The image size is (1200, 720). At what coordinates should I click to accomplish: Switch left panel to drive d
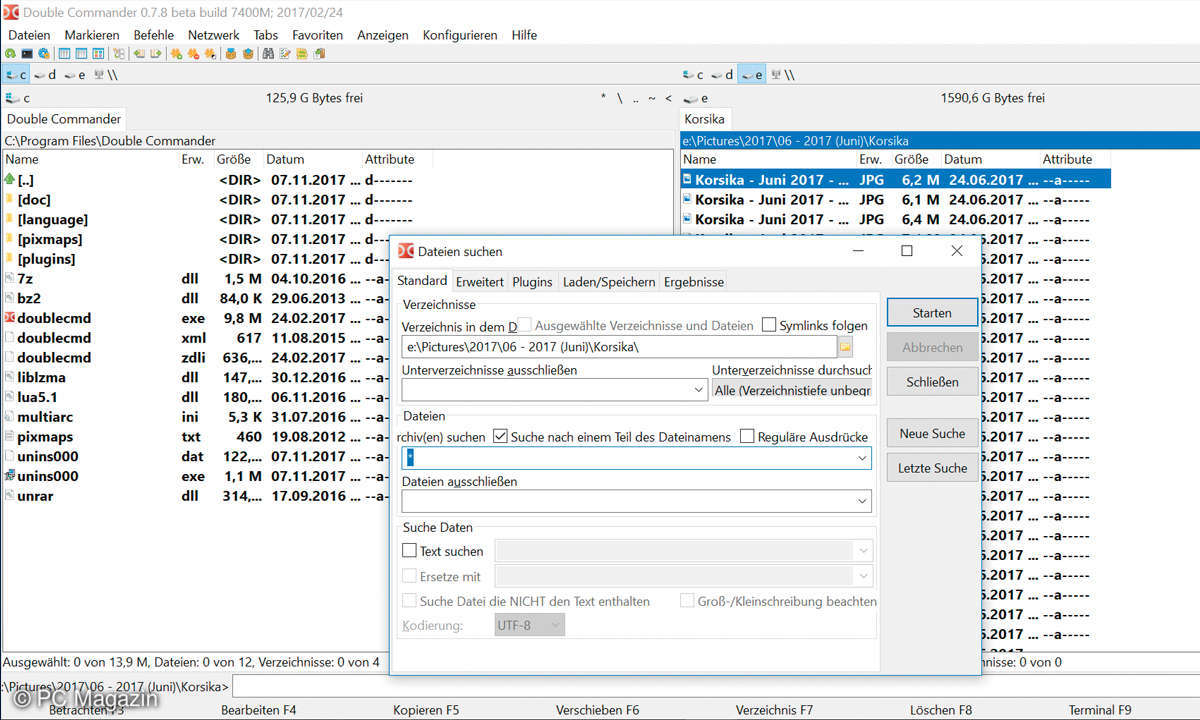[x=45, y=74]
